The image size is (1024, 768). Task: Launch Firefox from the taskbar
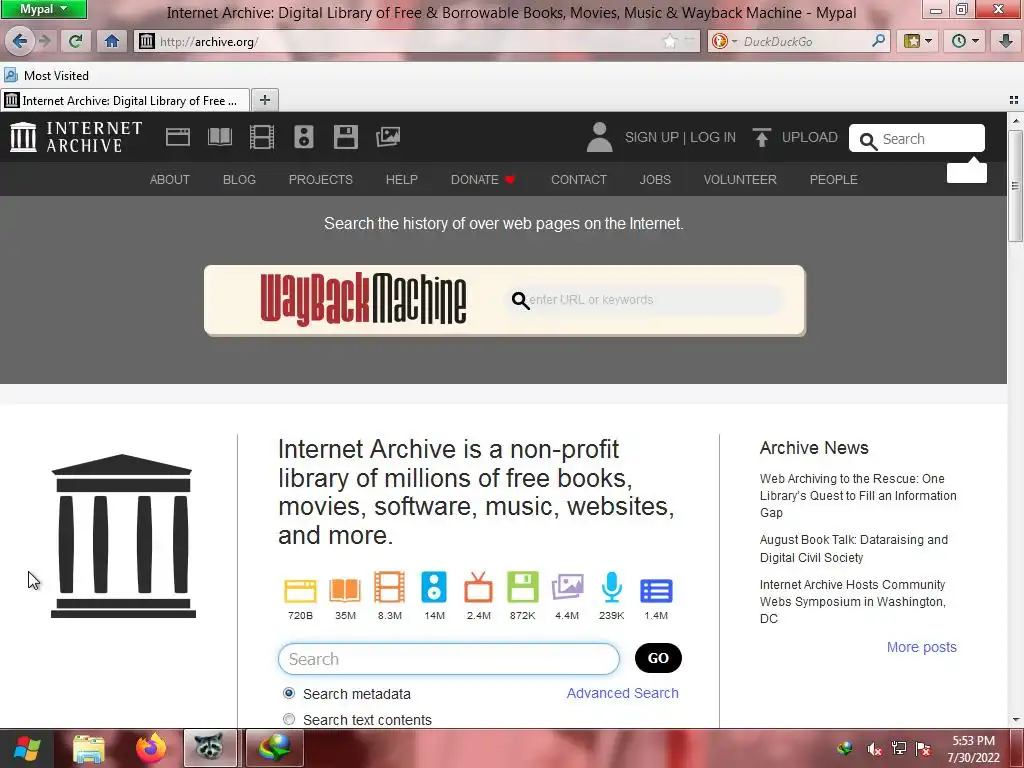pos(150,748)
